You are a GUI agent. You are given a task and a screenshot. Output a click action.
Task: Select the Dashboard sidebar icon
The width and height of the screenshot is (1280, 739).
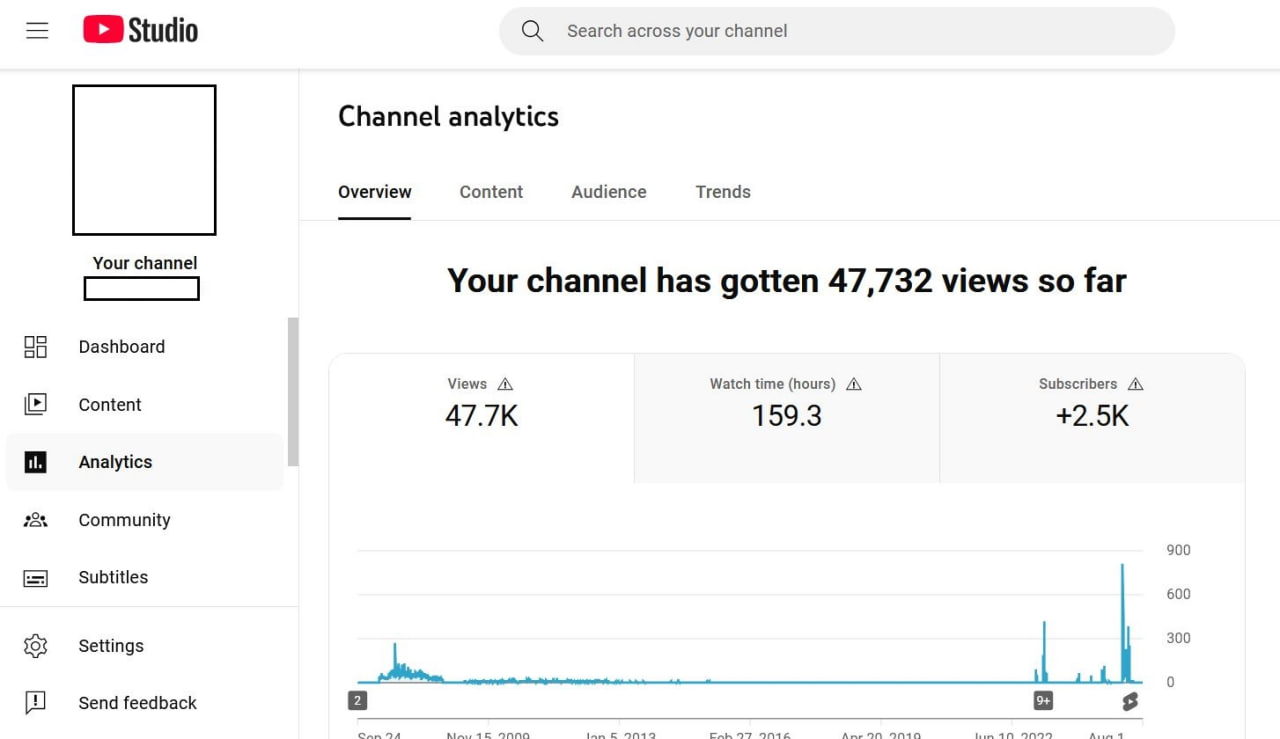pyautogui.click(x=35, y=346)
